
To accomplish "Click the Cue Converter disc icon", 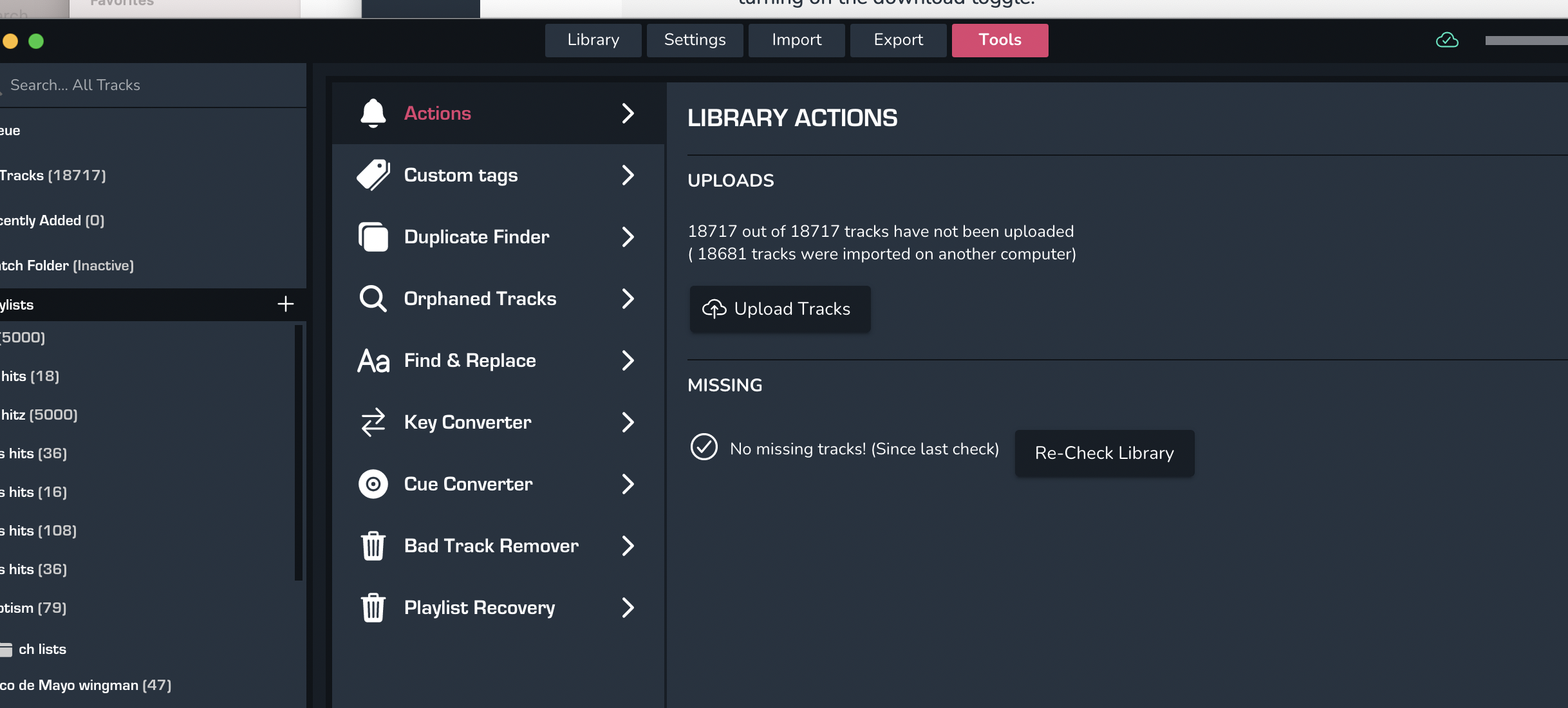I will tap(373, 484).
